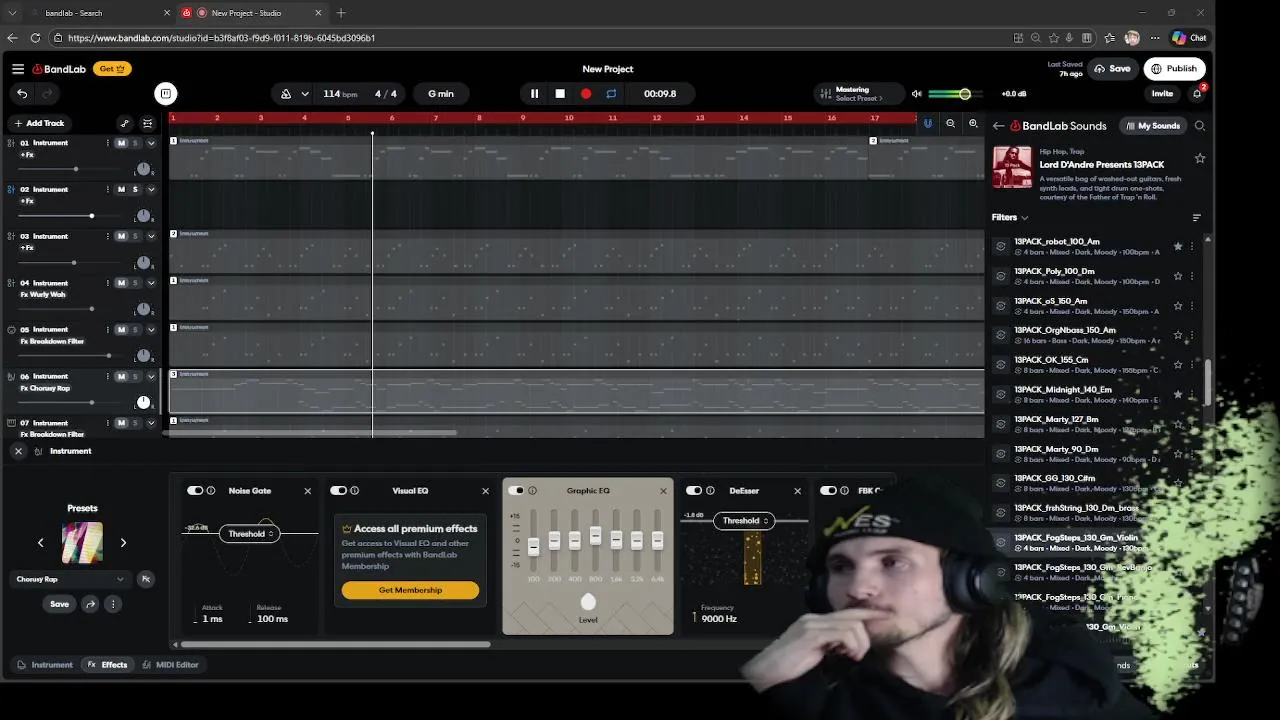Share the preset with the arrow icon

[90, 604]
